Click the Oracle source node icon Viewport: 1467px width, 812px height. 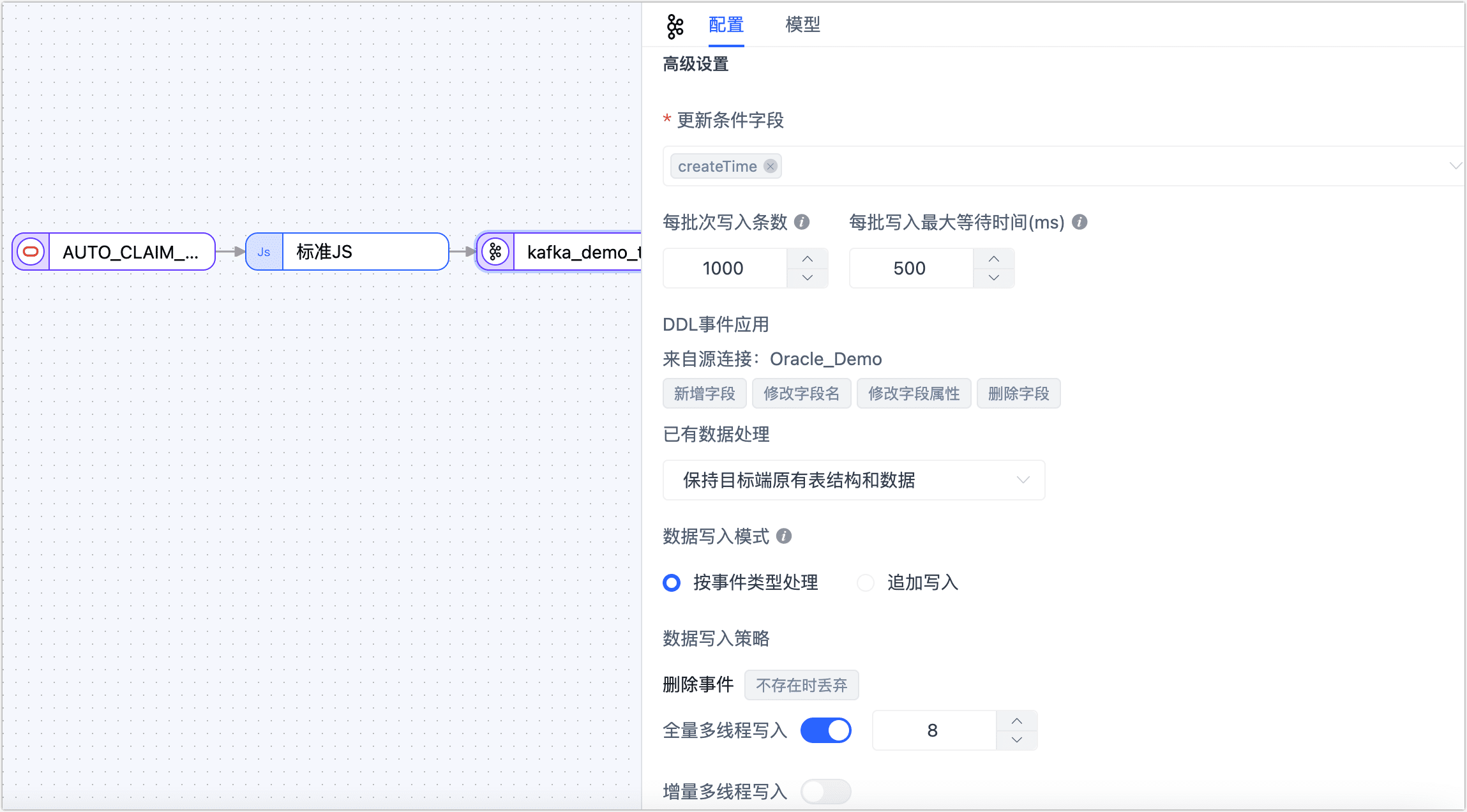click(31, 252)
